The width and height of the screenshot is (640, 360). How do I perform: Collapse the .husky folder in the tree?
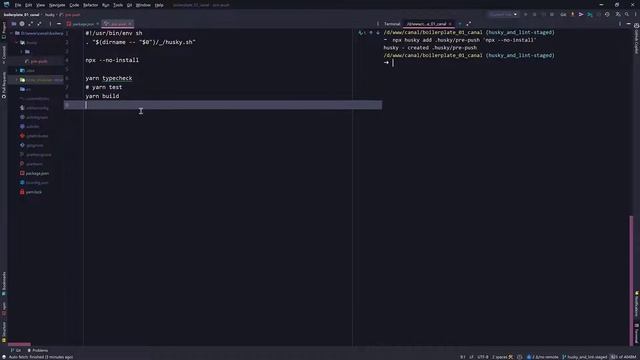[17, 42]
